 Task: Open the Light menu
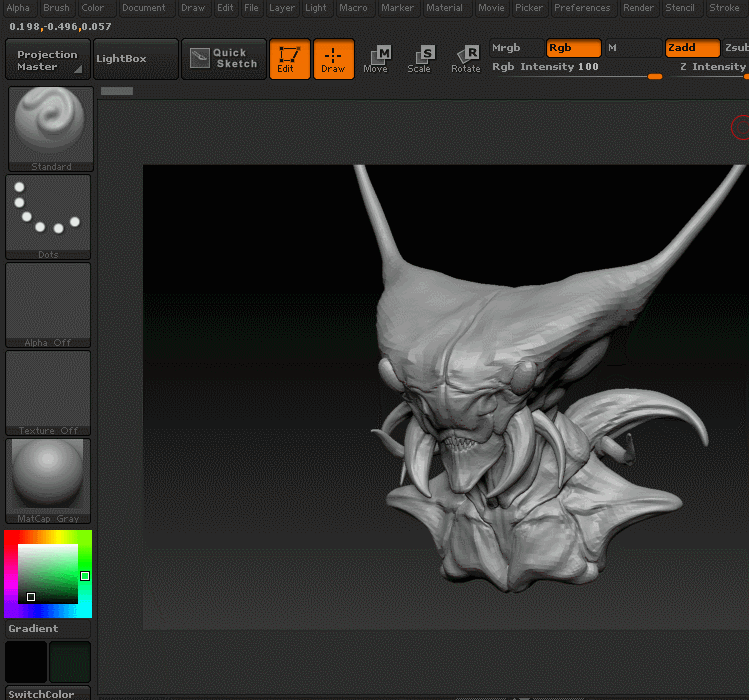point(316,8)
